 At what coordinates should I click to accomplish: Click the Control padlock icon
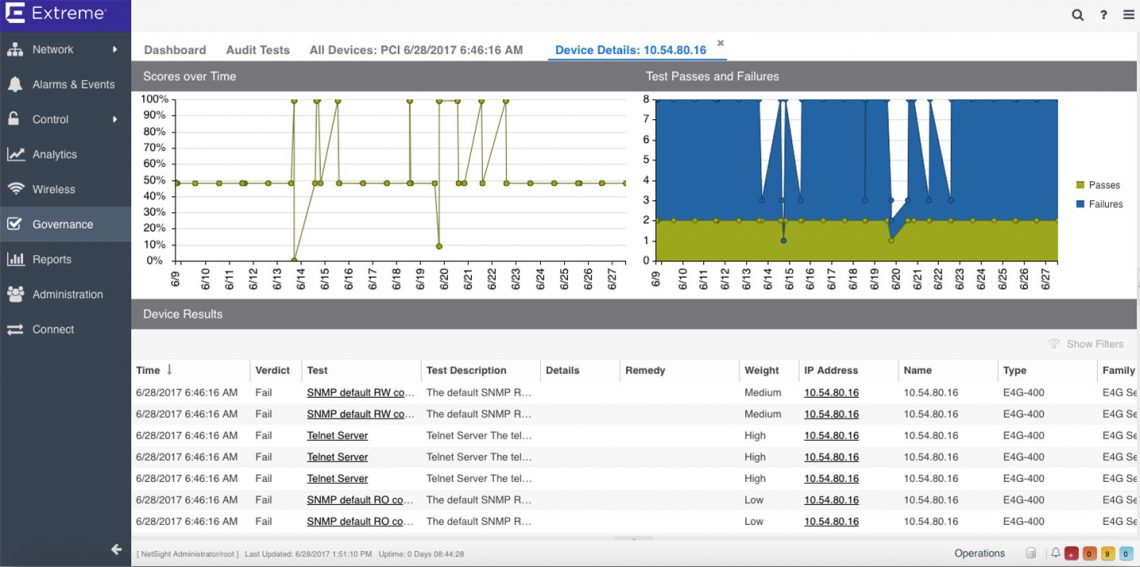14,118
